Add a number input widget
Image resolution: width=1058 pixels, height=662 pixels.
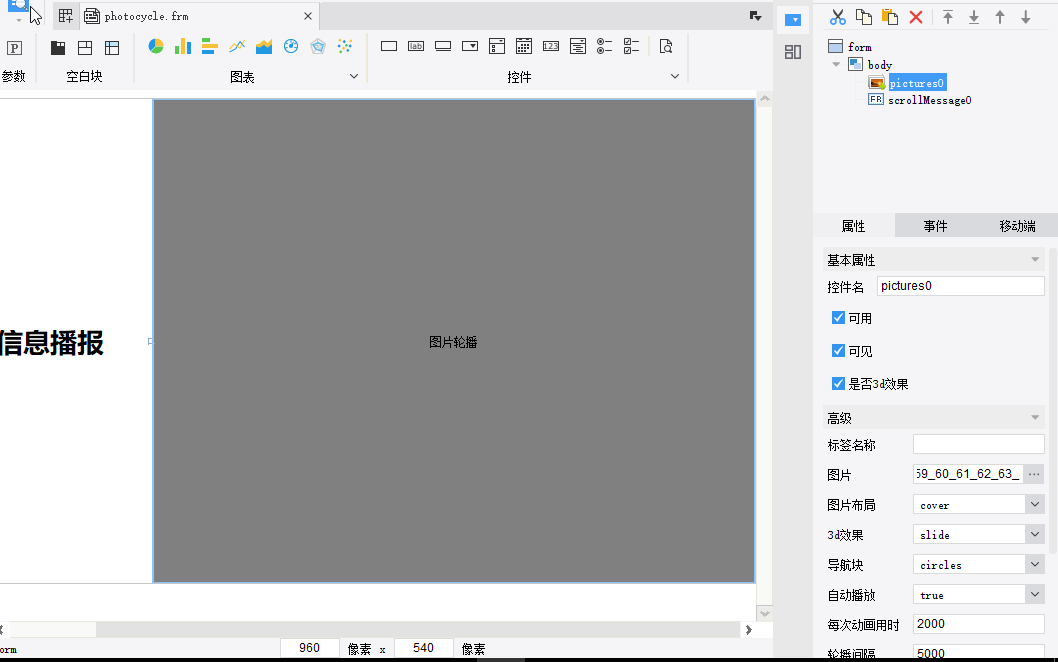551,46
